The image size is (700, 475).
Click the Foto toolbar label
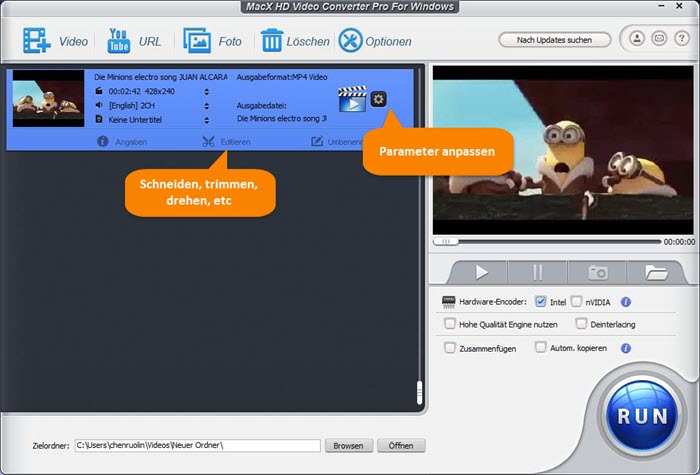point(229,42)
